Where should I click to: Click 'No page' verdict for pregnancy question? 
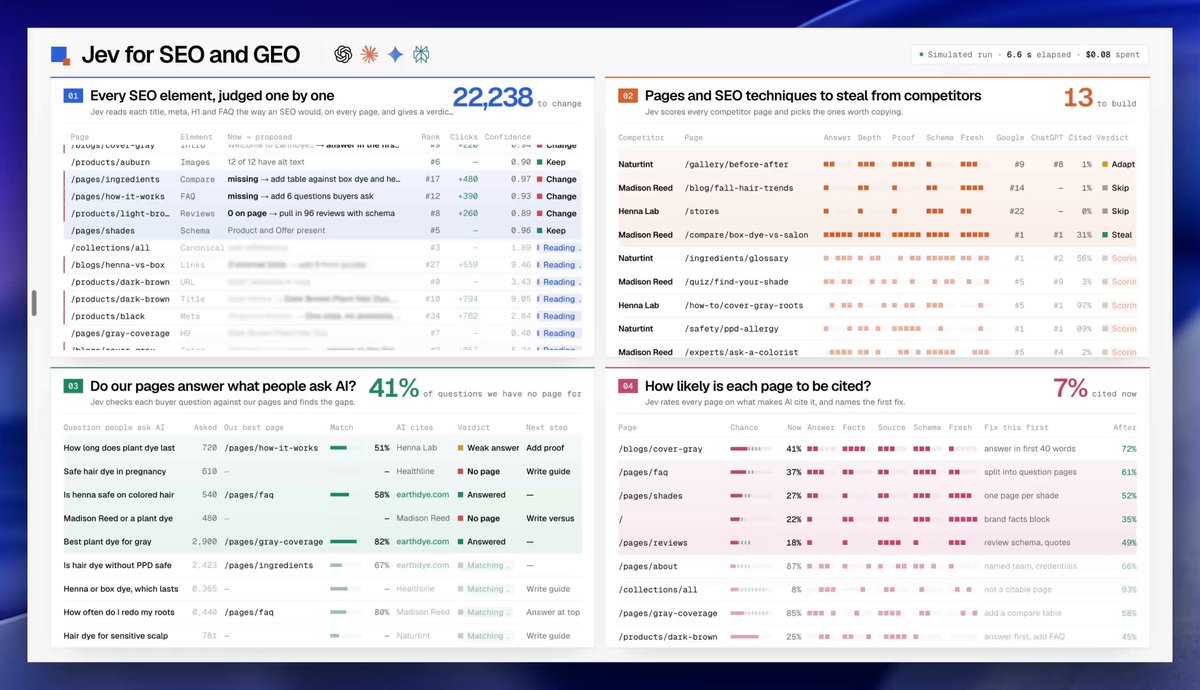click(x=479, y=471)
